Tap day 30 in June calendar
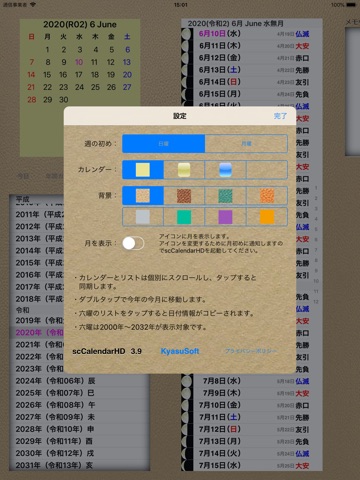 click(63, 99)
